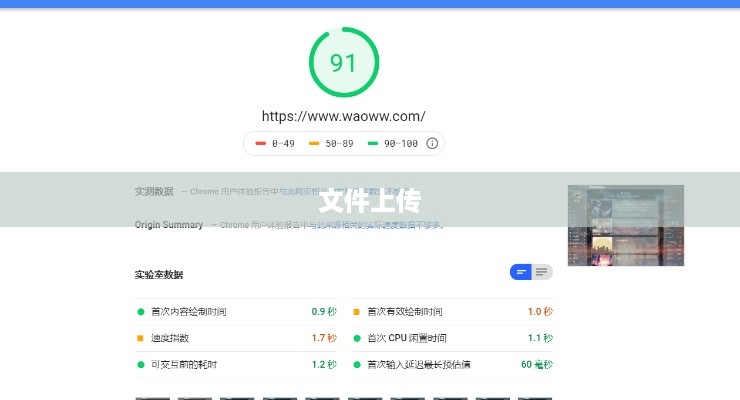Click the 1.2 秒 value

[324, 364]
